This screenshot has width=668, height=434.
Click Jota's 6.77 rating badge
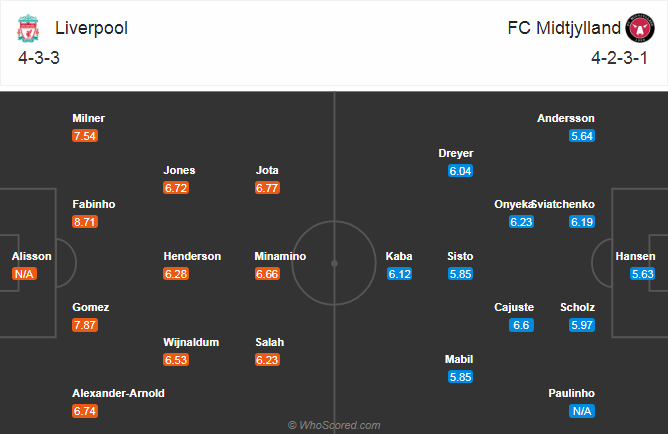(x=269, y=187)
